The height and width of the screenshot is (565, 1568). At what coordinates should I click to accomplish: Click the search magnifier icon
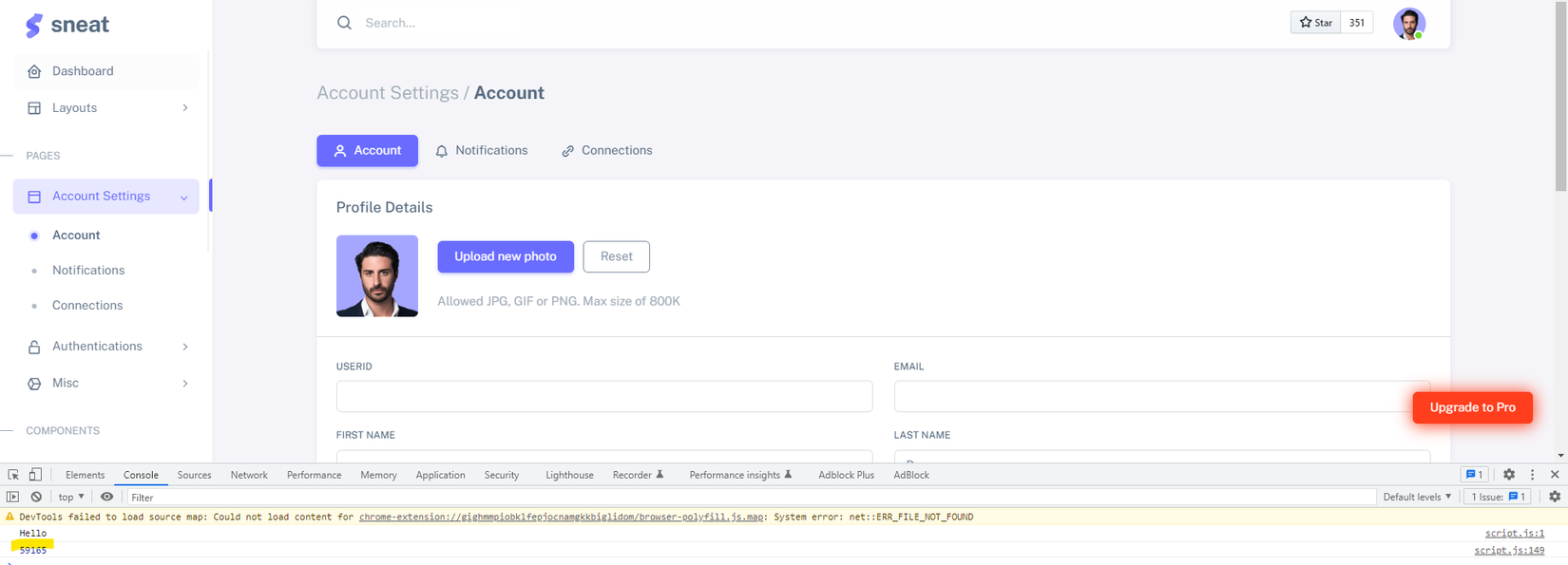click(344, 23)
